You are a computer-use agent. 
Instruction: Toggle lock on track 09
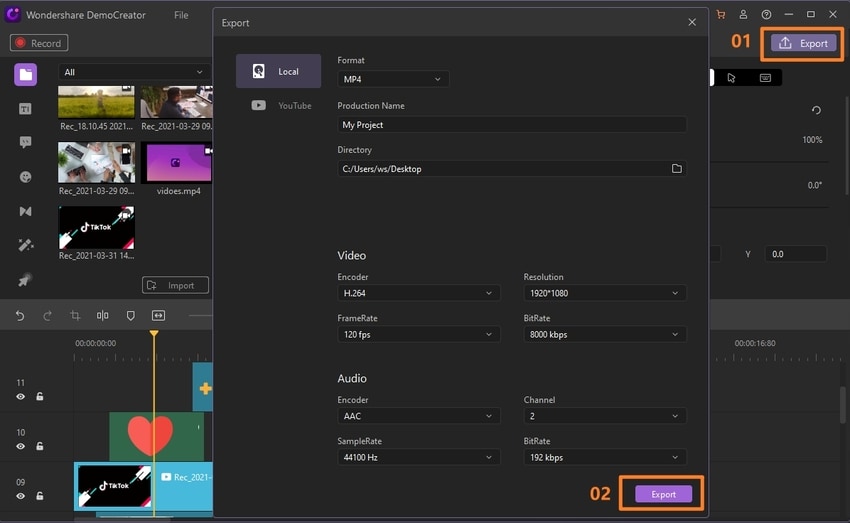pos(40,496)
